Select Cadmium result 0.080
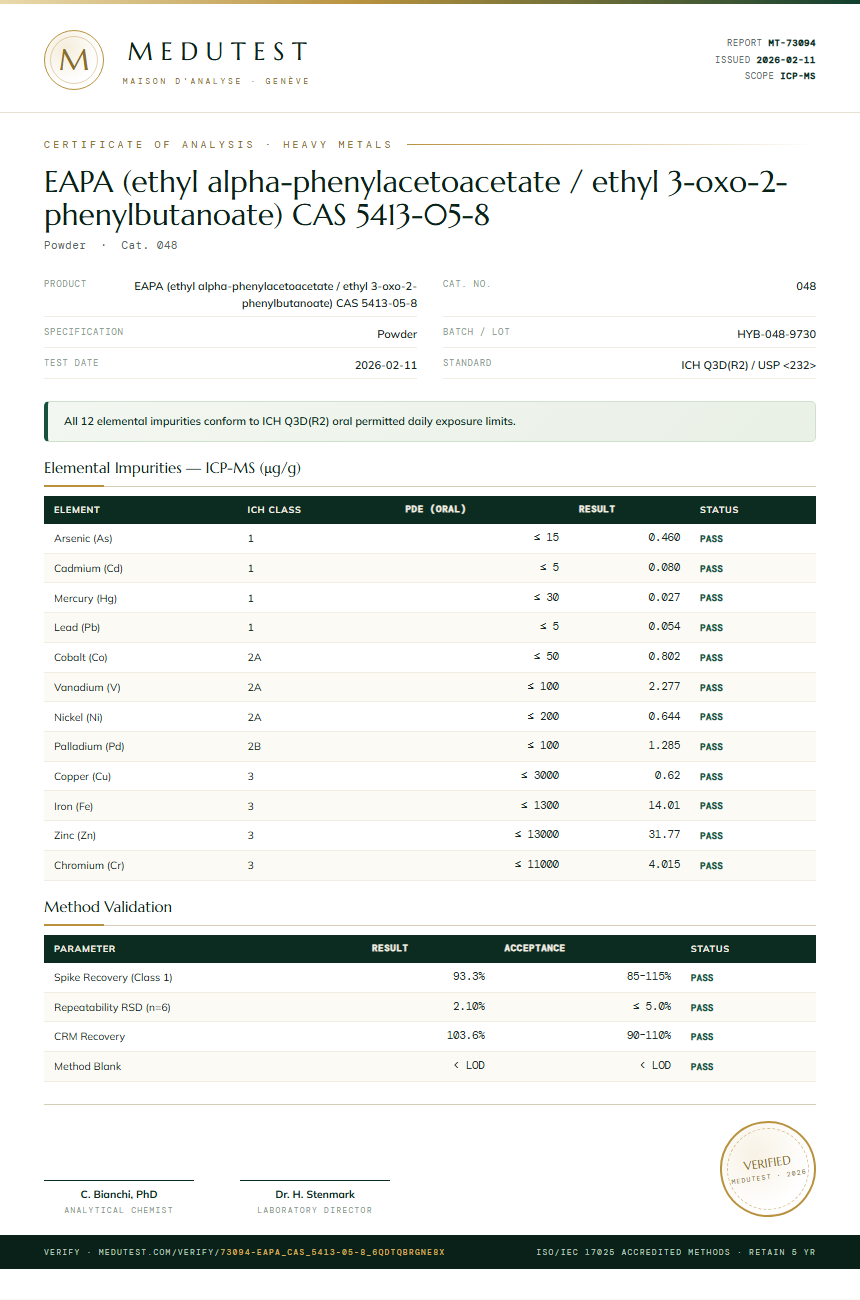 (664, 568)
